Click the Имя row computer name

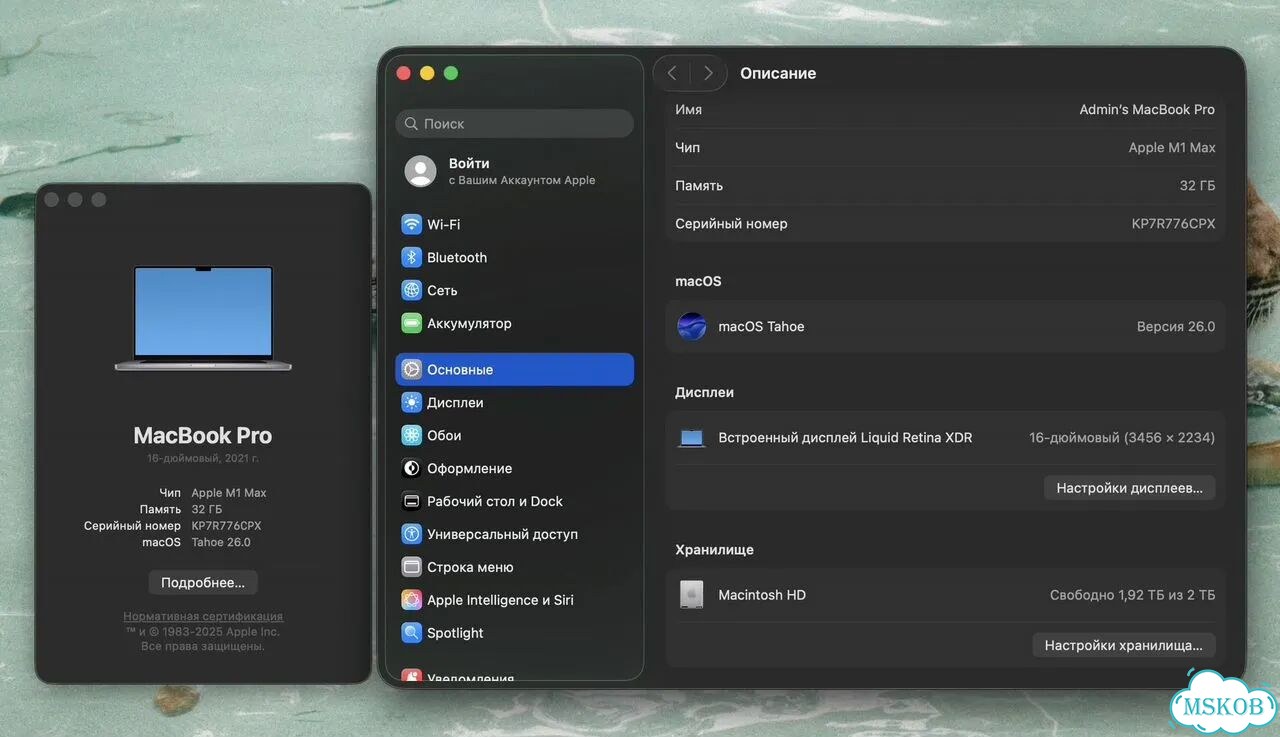945,110
